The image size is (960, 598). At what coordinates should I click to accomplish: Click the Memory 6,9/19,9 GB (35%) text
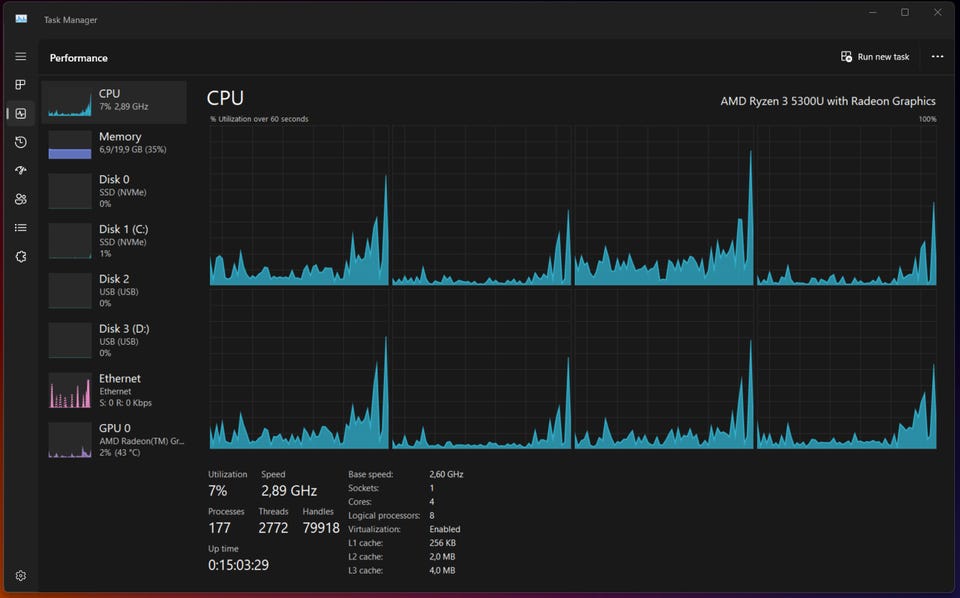coord(133,149)
